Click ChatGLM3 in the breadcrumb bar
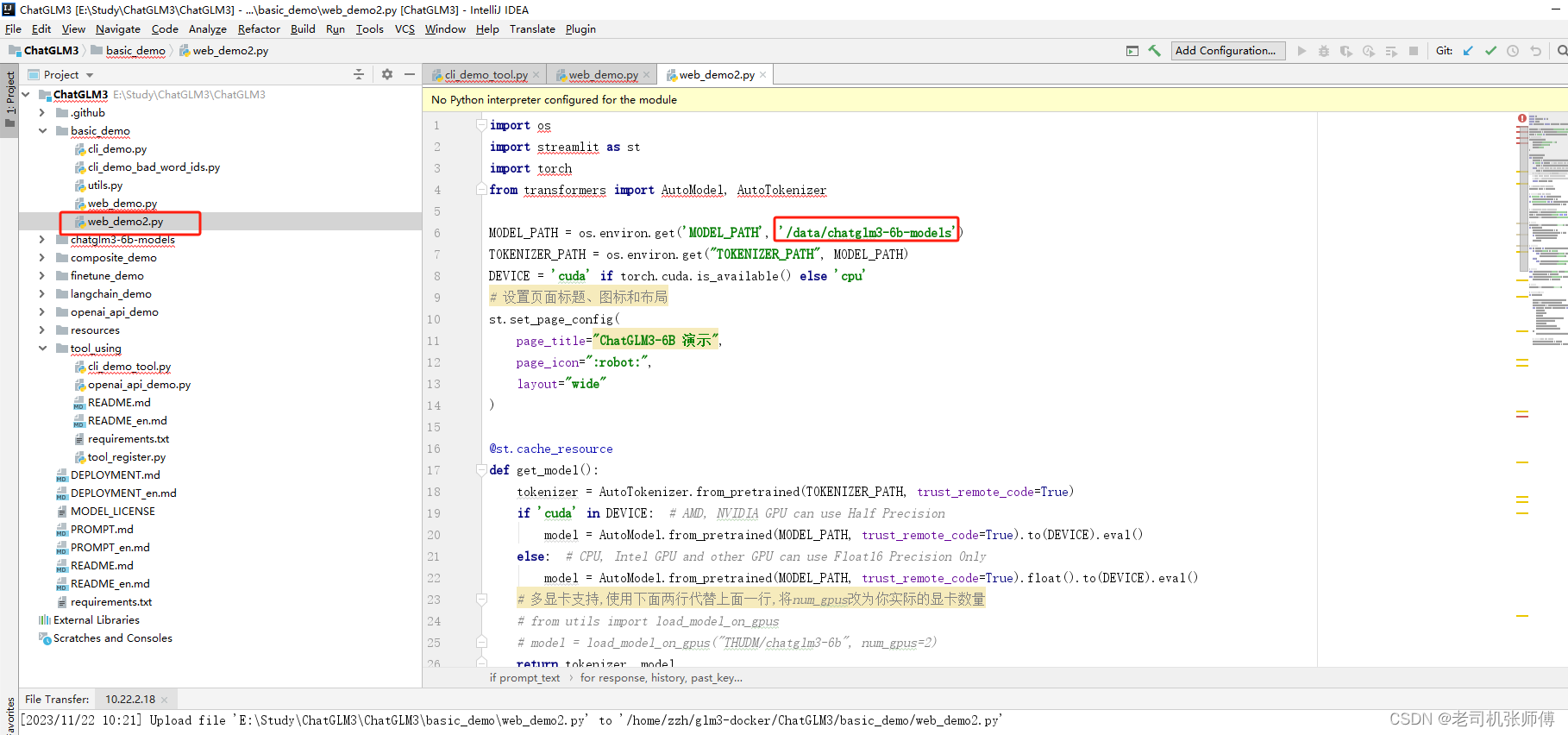The width and height of the screenshot is (1568, 735). (51, 51)
